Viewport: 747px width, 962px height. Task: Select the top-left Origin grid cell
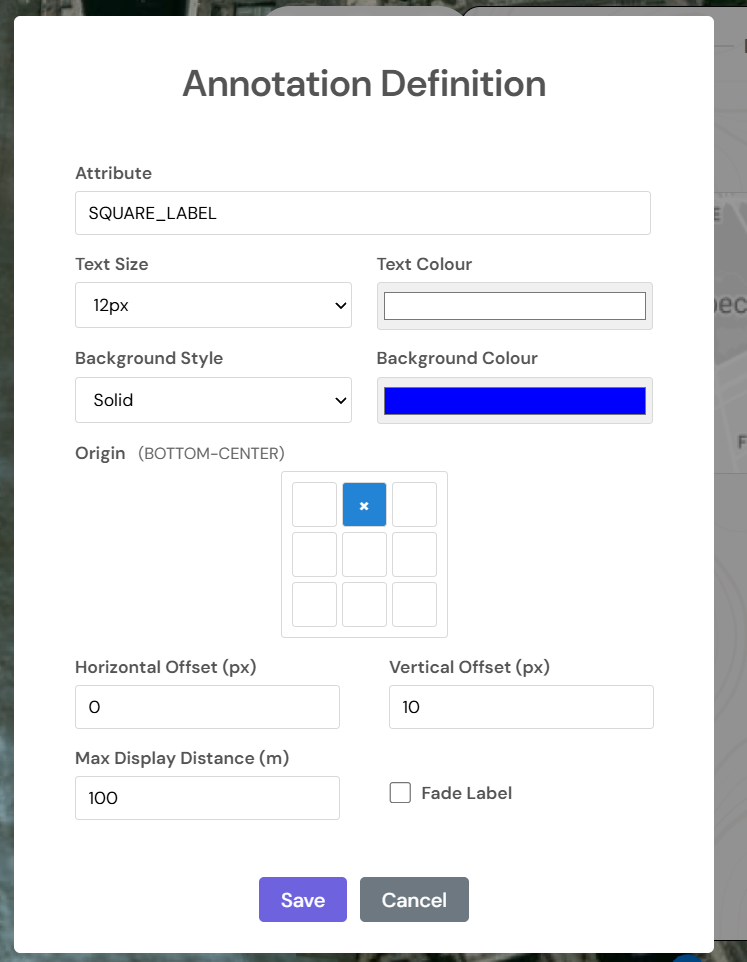[314, 505]
